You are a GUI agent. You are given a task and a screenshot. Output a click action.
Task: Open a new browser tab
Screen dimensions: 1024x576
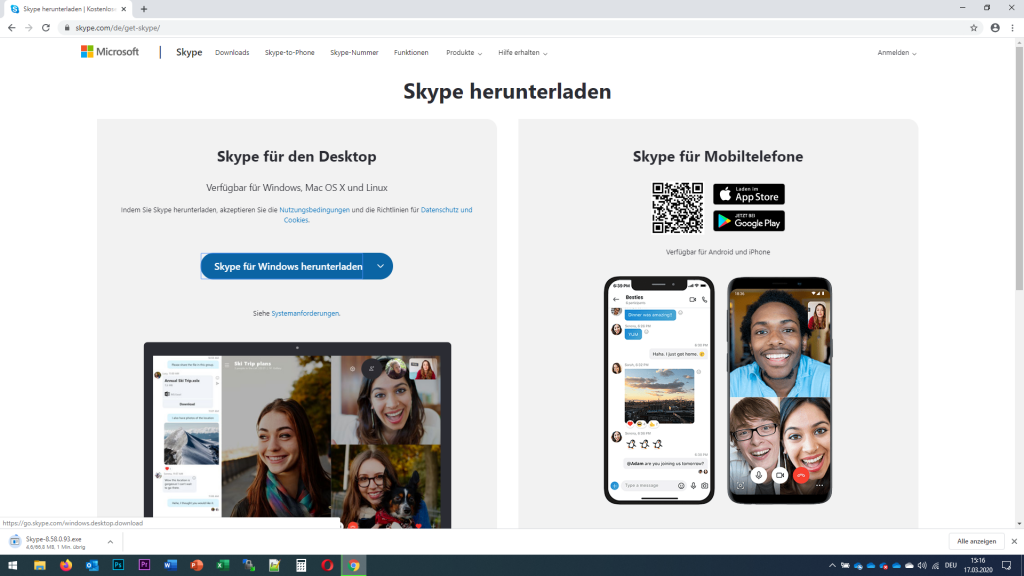click(144, 9)
